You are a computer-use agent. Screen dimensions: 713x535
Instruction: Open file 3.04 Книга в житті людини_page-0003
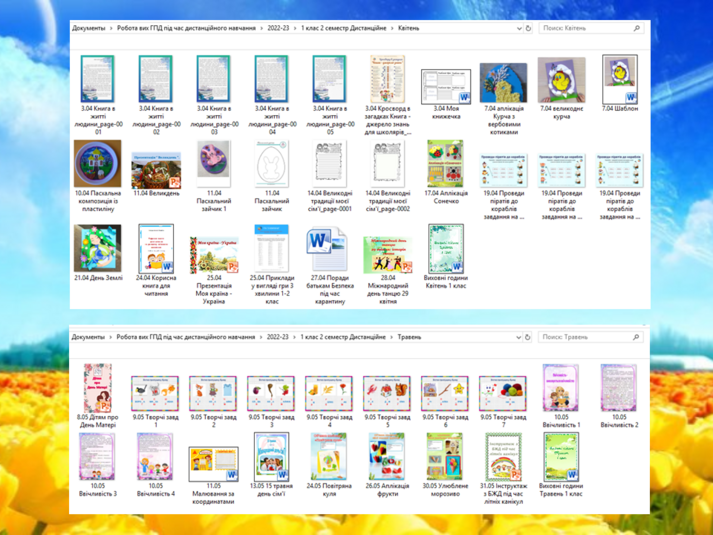214,95
